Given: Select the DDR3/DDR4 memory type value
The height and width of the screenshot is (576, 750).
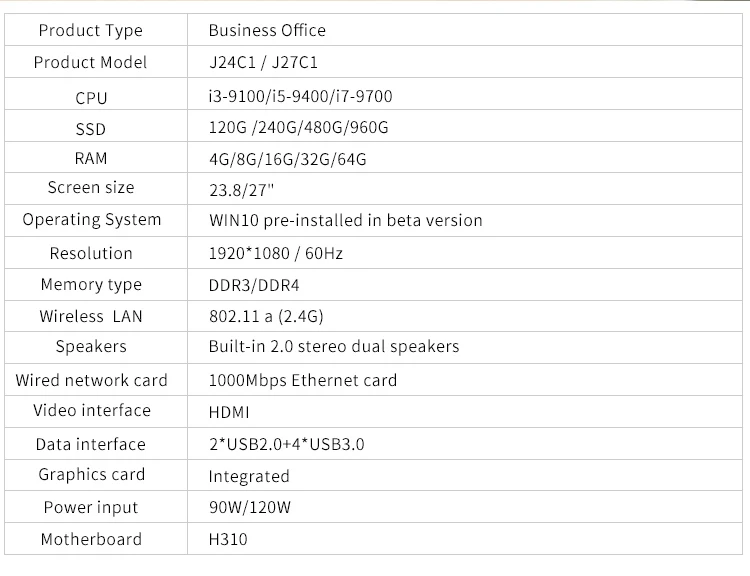Looking at the screenshot, I should click(255, 285).
